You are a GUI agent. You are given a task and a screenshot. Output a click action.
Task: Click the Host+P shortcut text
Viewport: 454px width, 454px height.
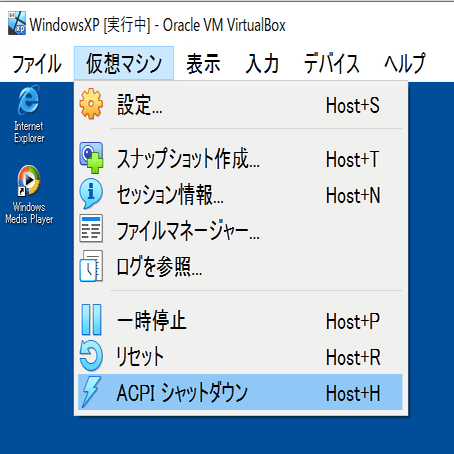[353, 322]
